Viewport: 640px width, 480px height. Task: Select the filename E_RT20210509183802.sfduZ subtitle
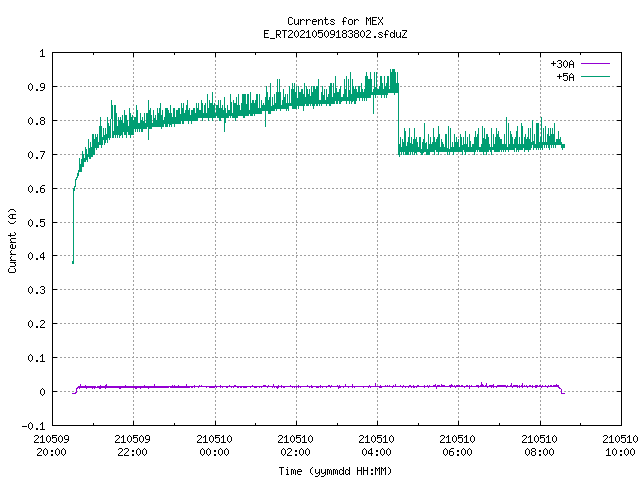point(335,34)
